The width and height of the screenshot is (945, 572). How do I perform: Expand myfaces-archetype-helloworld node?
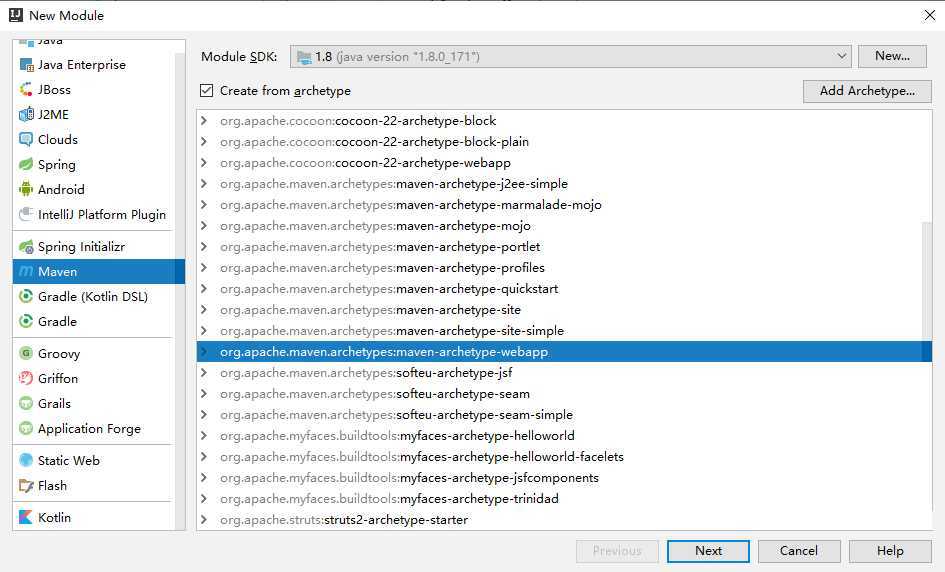[x=204, y=436]
